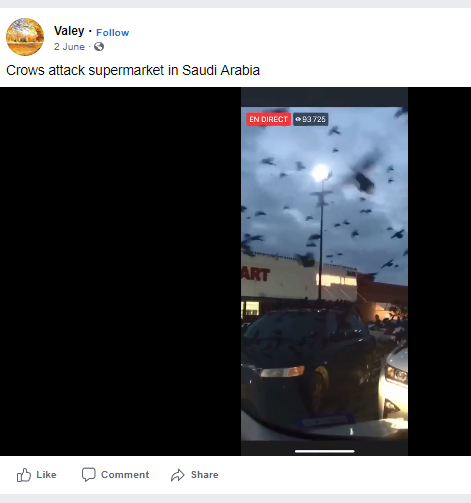Click the Share text label

tap(205, 475)
